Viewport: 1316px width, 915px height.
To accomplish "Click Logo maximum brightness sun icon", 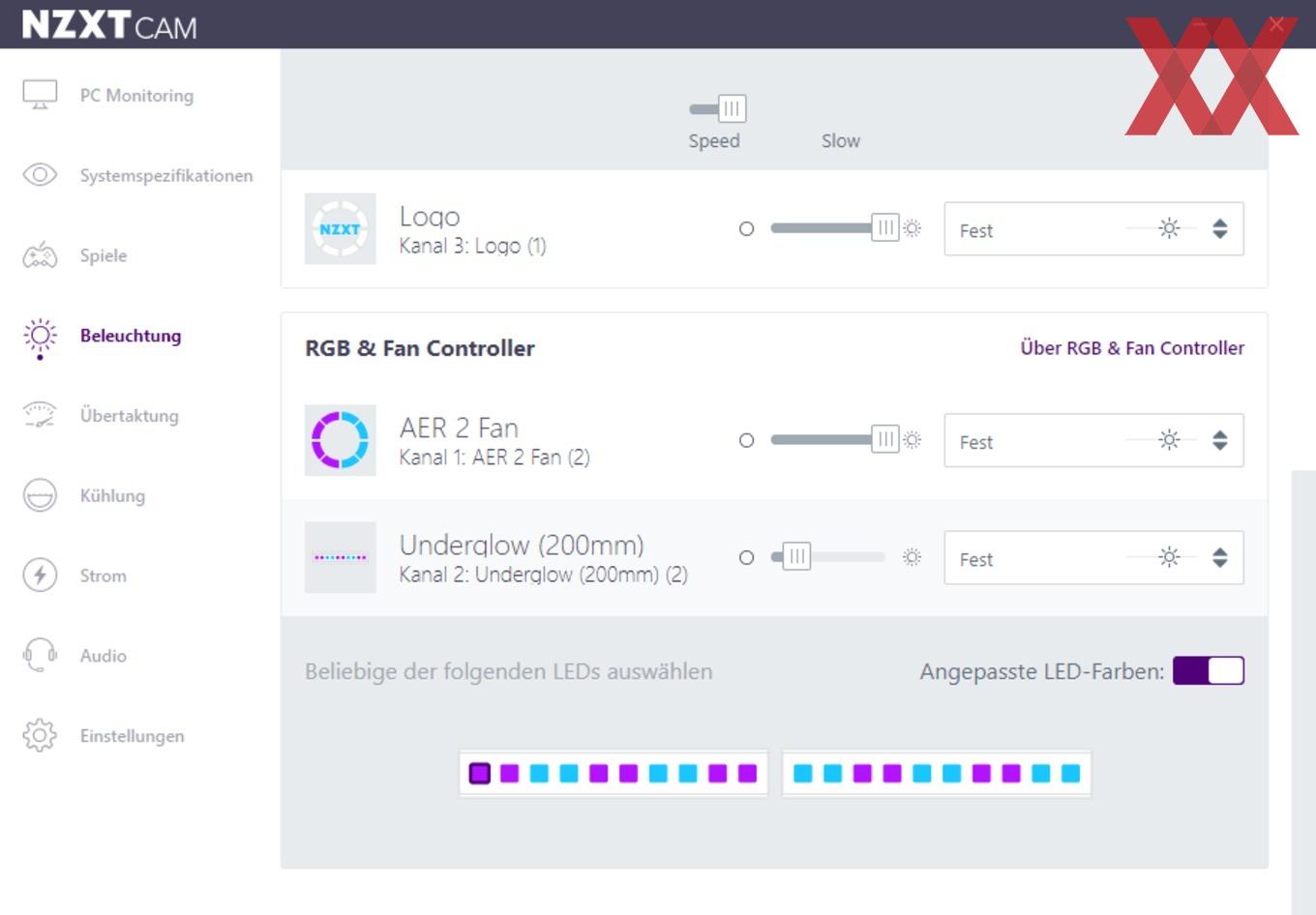I will coord(912,228).
